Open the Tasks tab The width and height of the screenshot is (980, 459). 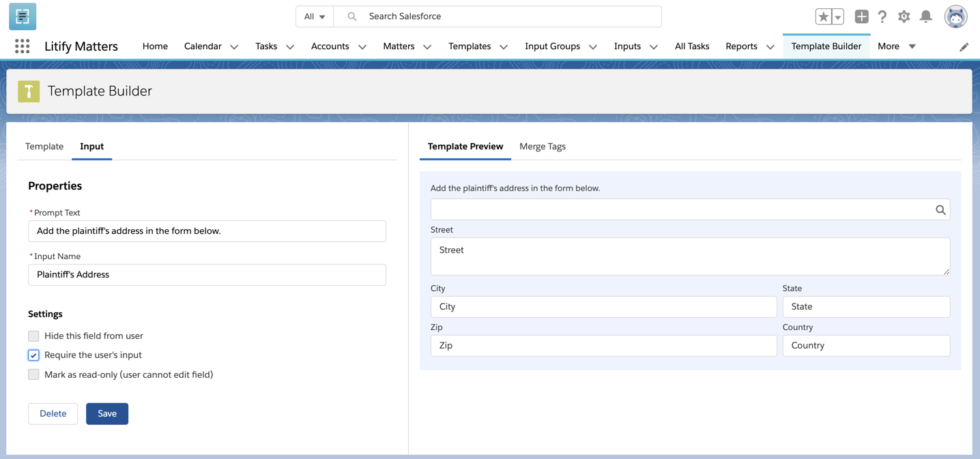click(x=266, y=46)
